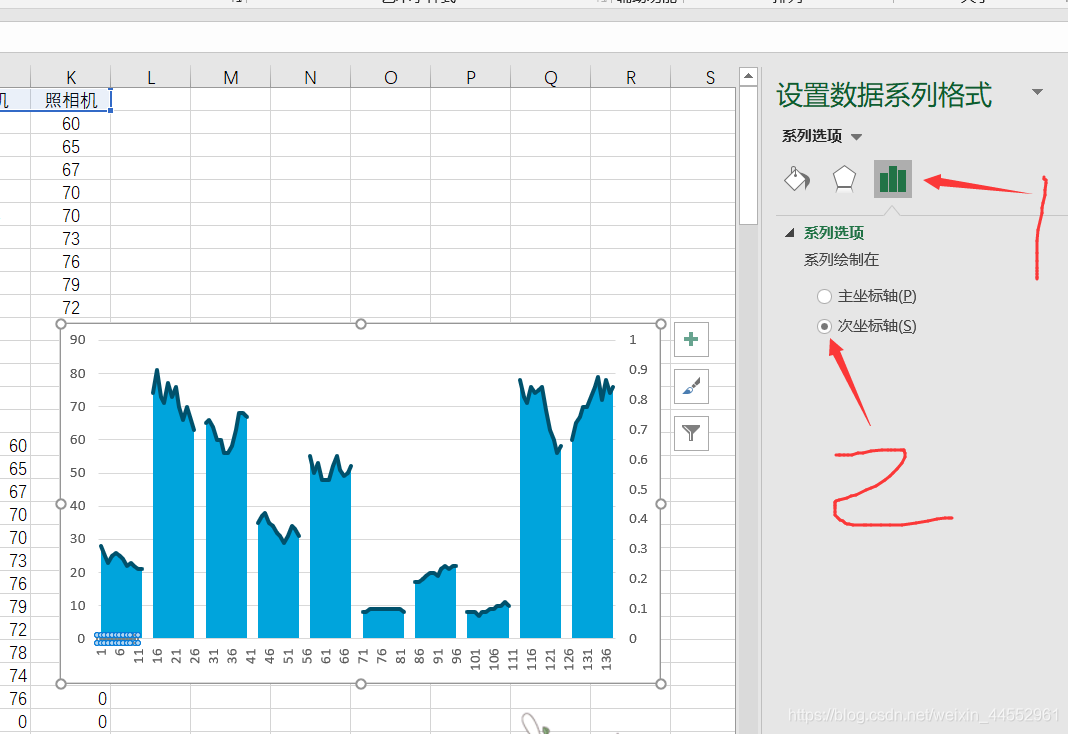
Task: Click the Chart Elements plus button
Action: click(x=691, y=339)
